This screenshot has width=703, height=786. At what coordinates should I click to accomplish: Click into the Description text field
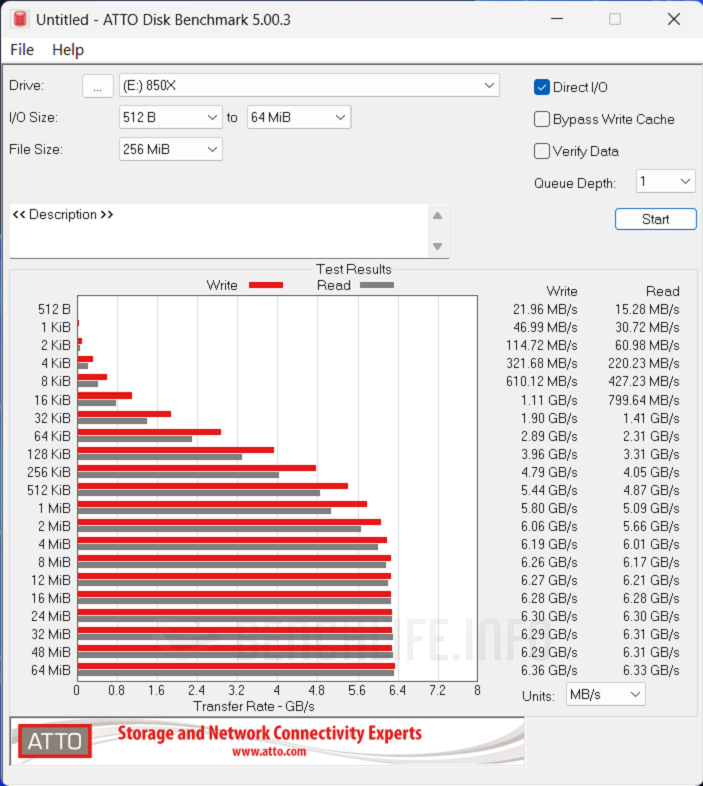[x=218, y=231]
